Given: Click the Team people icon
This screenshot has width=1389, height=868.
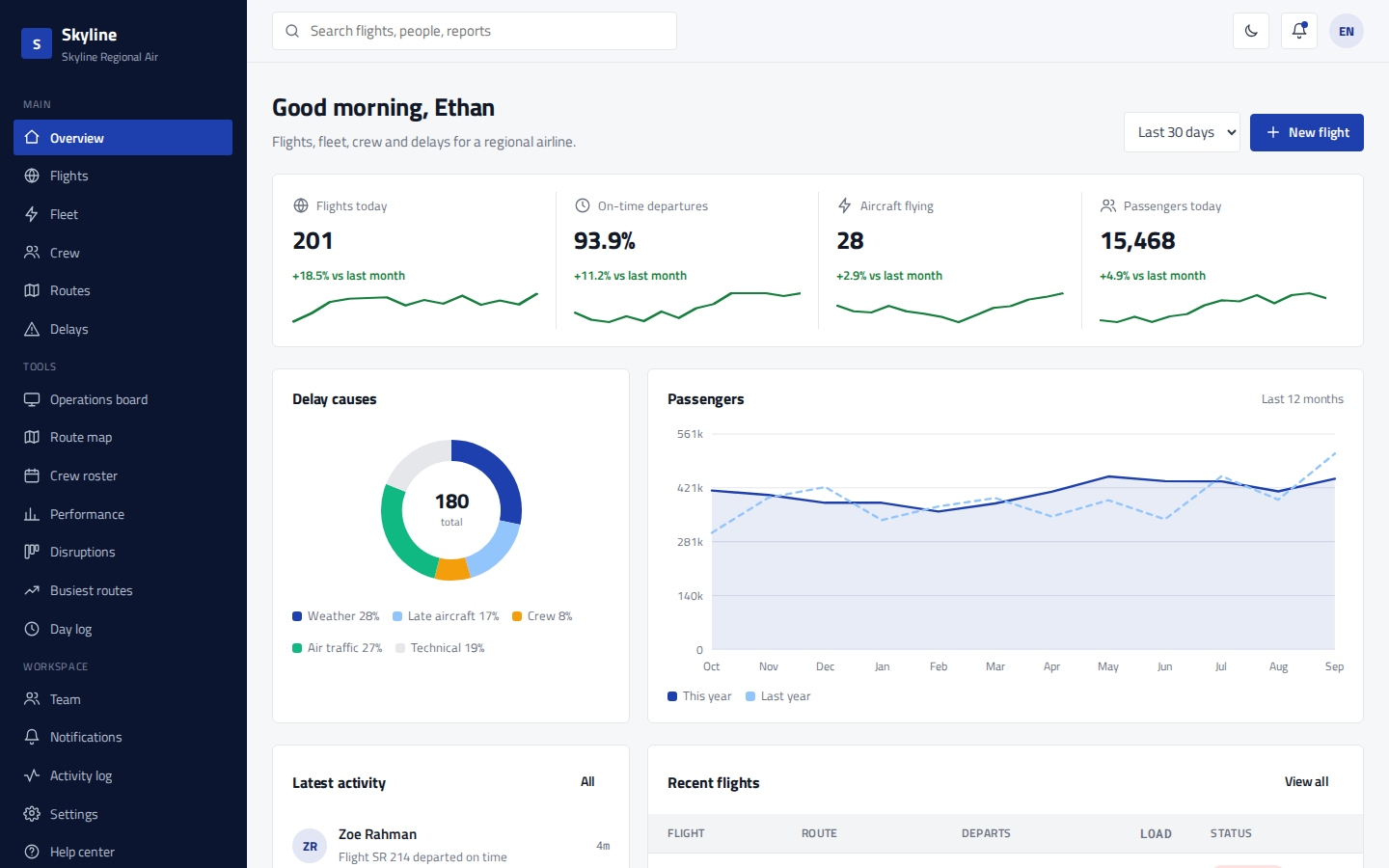Looking at the screenshot, I should [32, 699].
